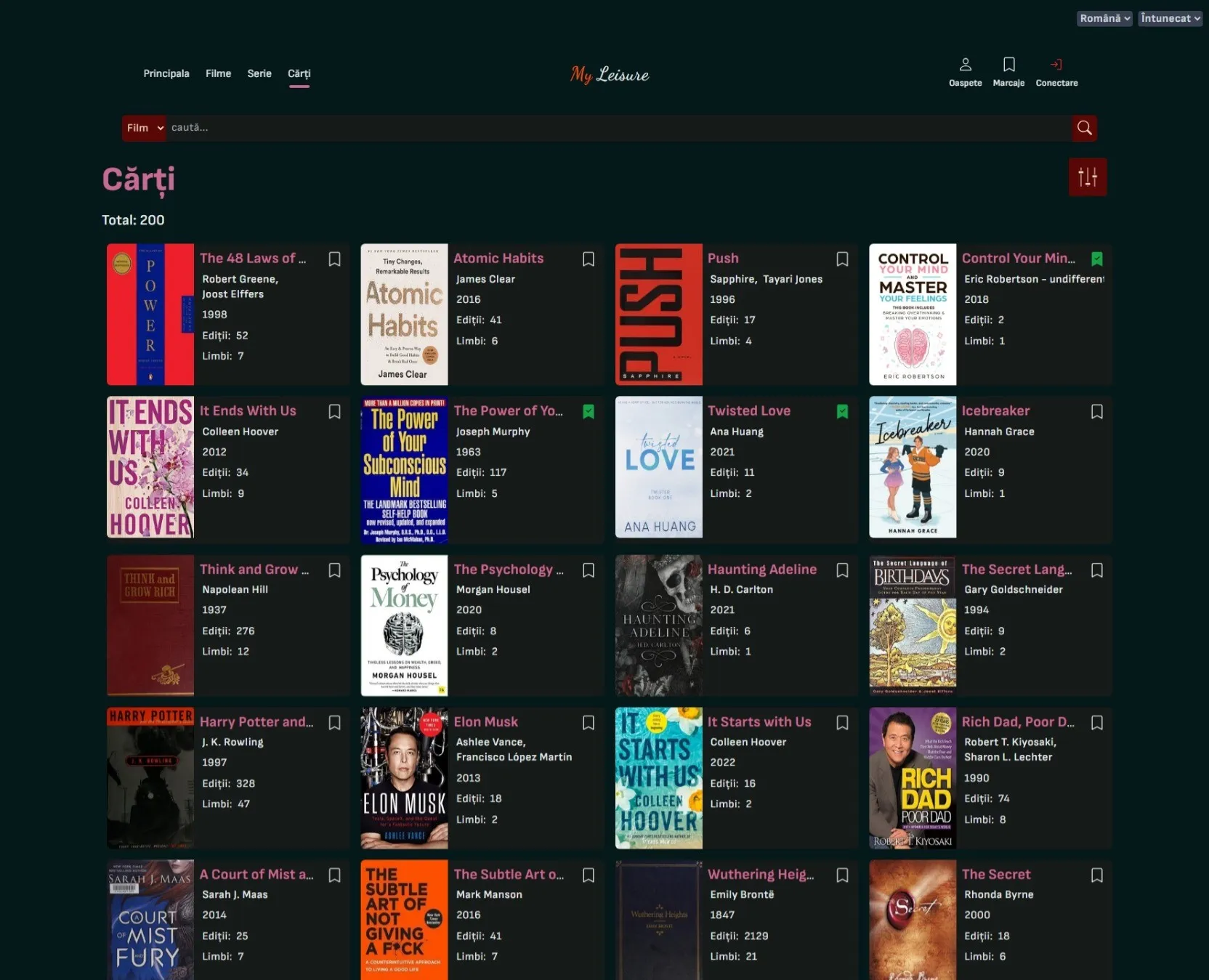Click the search magnifier button
1209x980 pixels.
point(1084,128)
